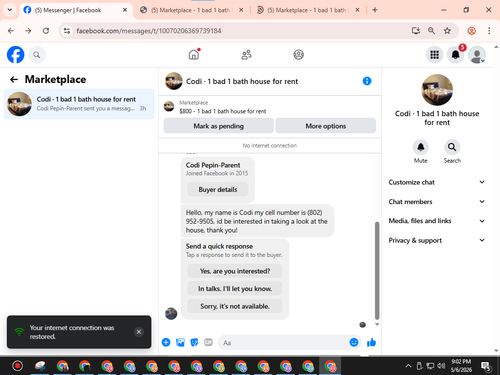This screenshot has width=500, height=375.
Task: Click the browser back arrow
Action: pos(11,31)
